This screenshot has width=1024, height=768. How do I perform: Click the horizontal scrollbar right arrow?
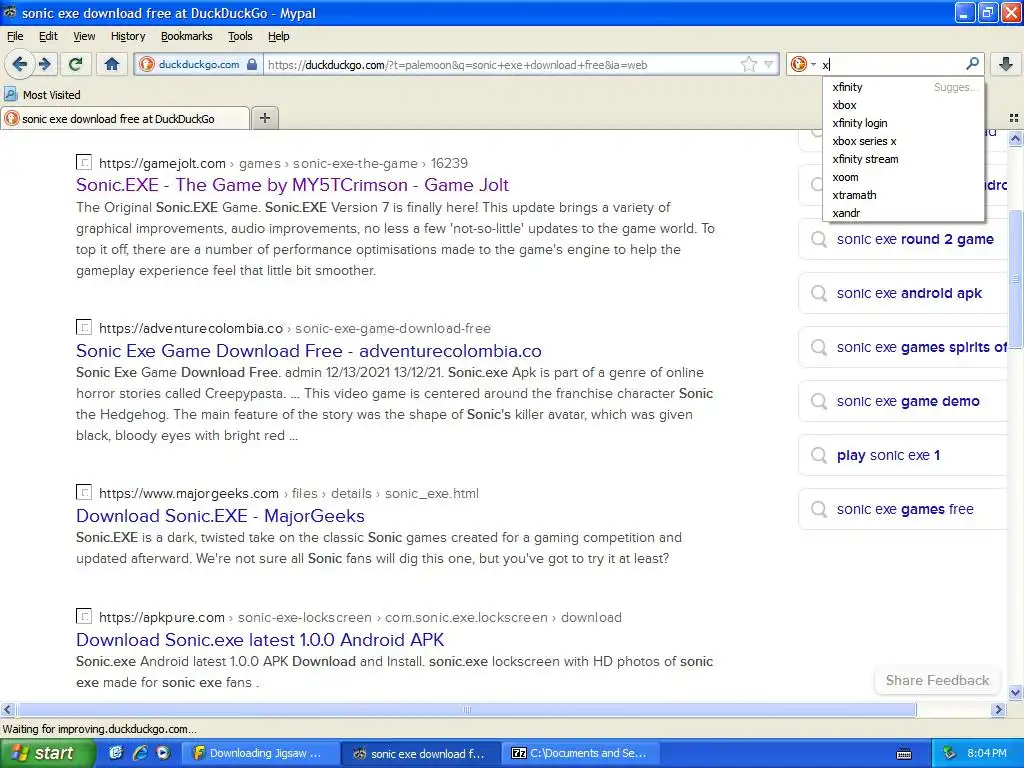[999, 709]
